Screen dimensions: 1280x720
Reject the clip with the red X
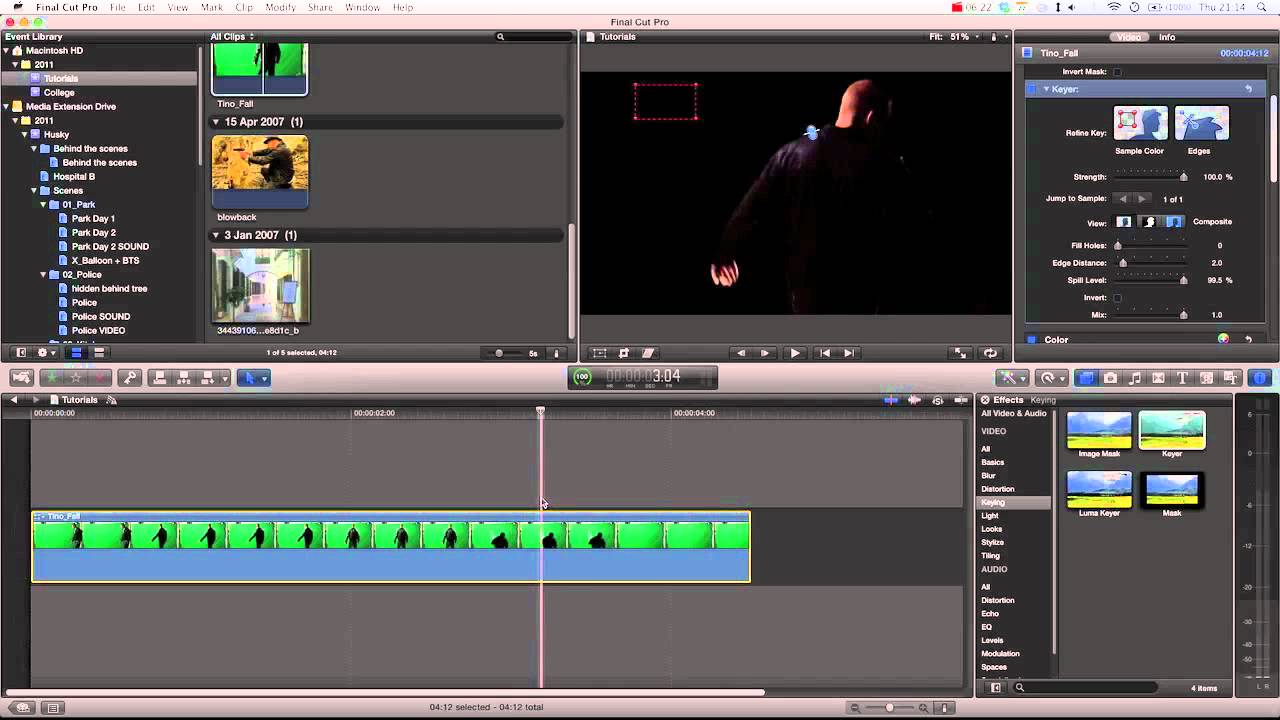(x=100, y=378)
